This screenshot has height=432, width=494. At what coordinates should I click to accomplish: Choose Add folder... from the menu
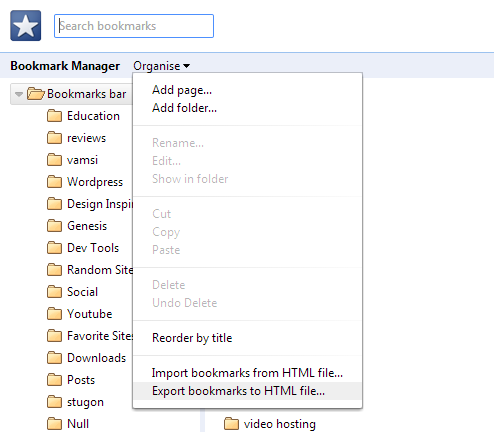click(x=247, y=108)
